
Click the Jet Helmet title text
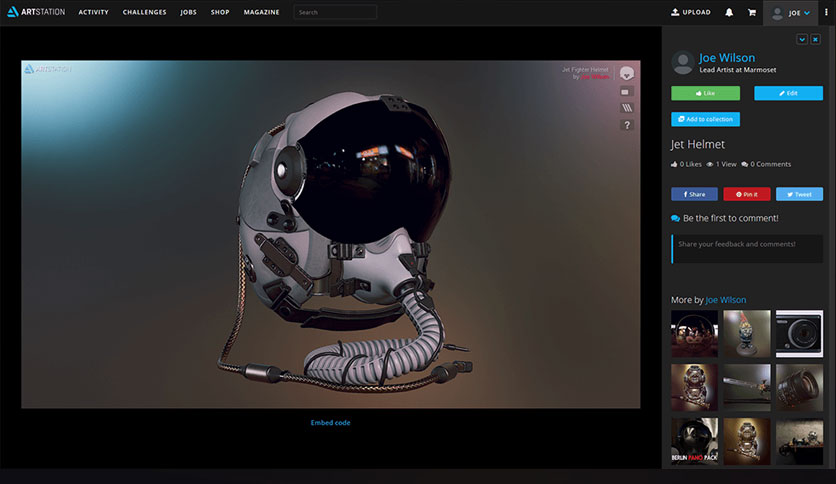697,144
